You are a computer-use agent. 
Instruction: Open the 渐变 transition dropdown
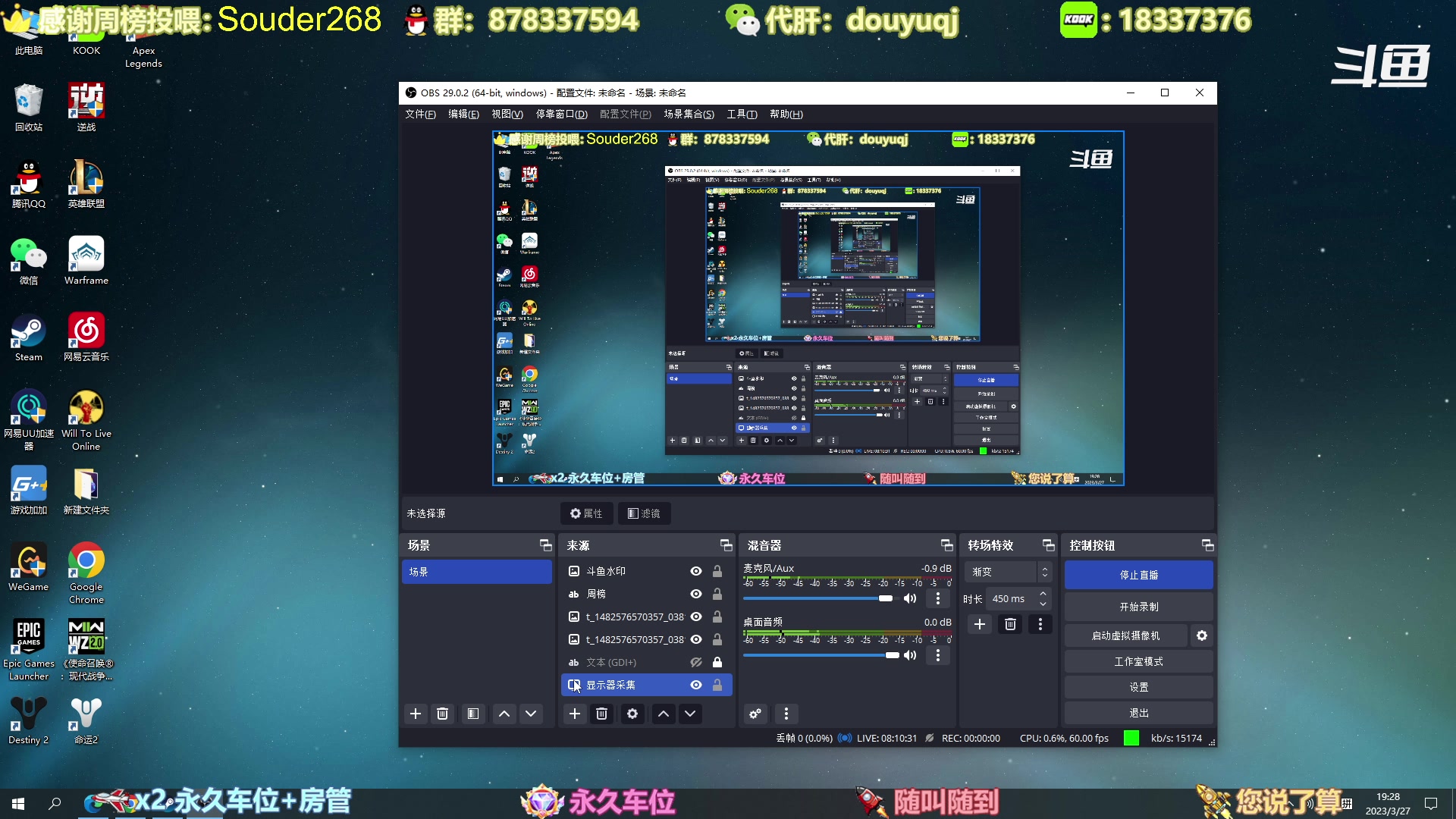coord(1009,572)
